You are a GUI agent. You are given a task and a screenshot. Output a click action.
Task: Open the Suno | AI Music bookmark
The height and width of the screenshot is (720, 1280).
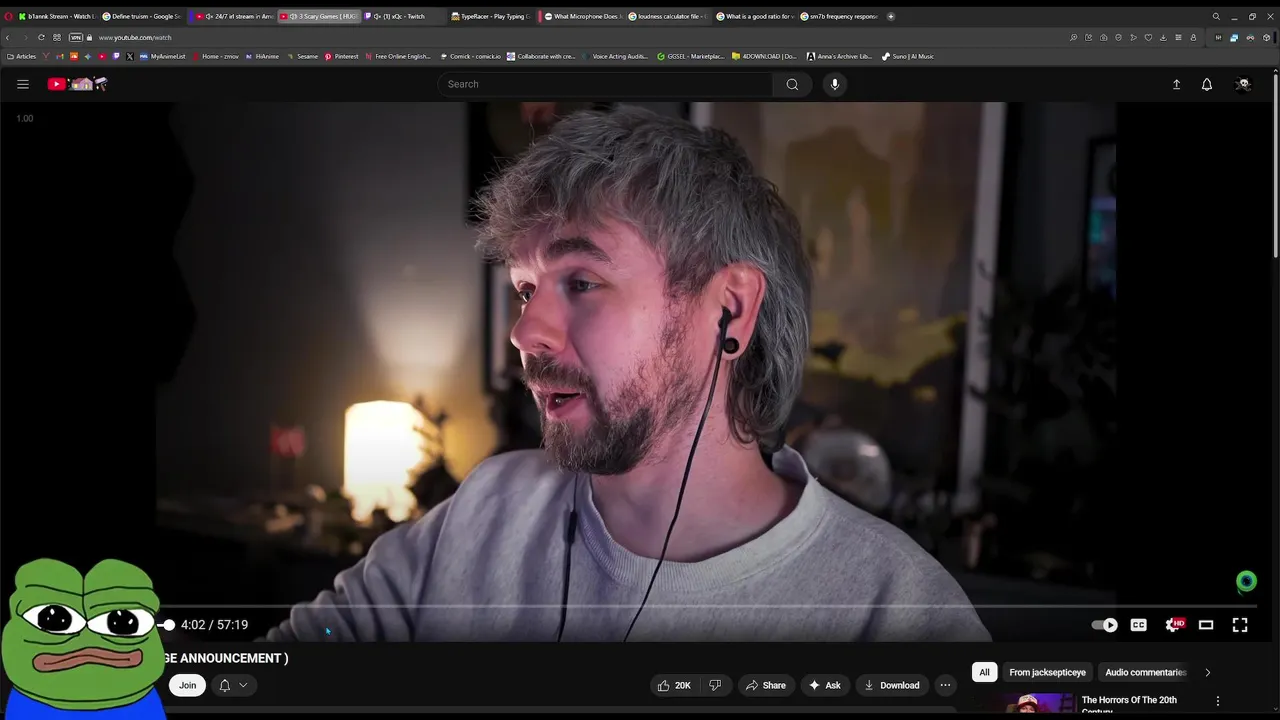click(x=908, y=56)
